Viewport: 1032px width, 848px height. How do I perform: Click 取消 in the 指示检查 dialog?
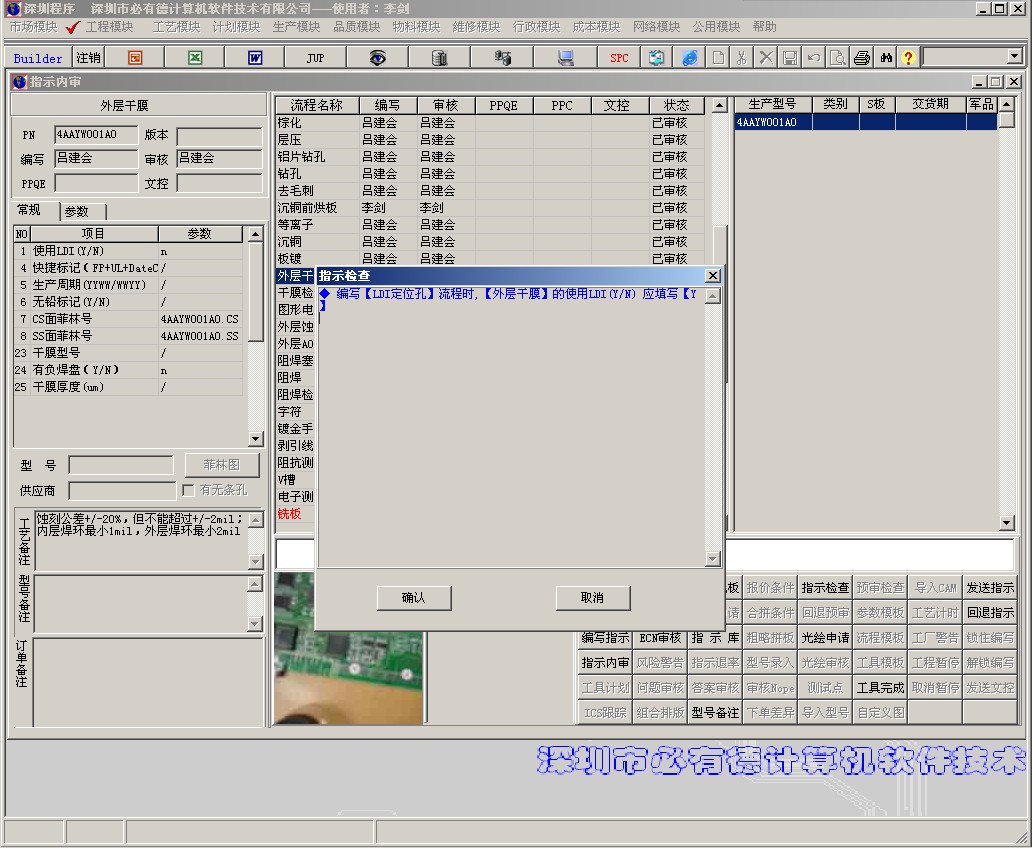(x=592, y=598)
